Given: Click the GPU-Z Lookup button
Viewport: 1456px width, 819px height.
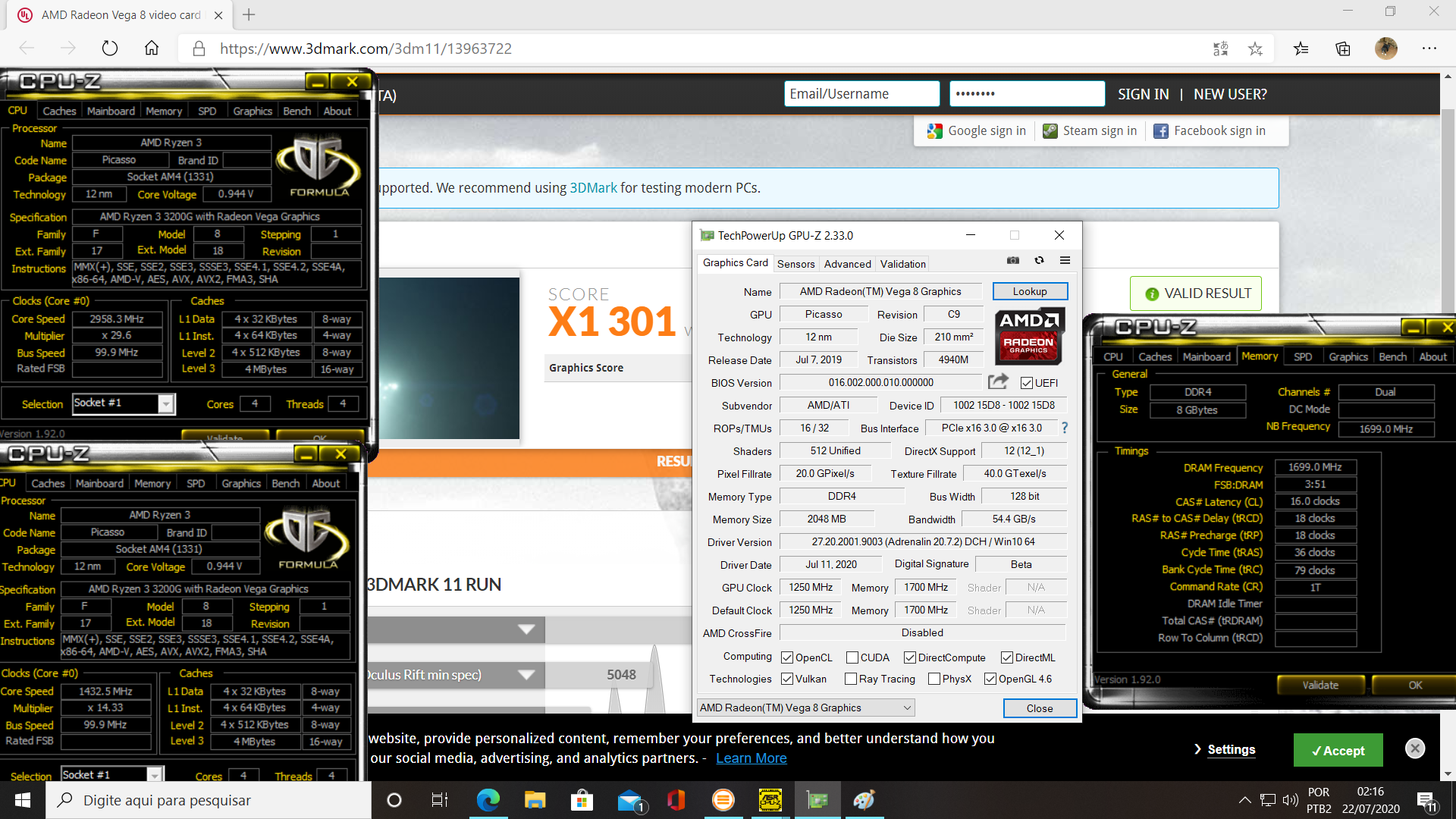Looking at the screenshot, I should 1029,291.
